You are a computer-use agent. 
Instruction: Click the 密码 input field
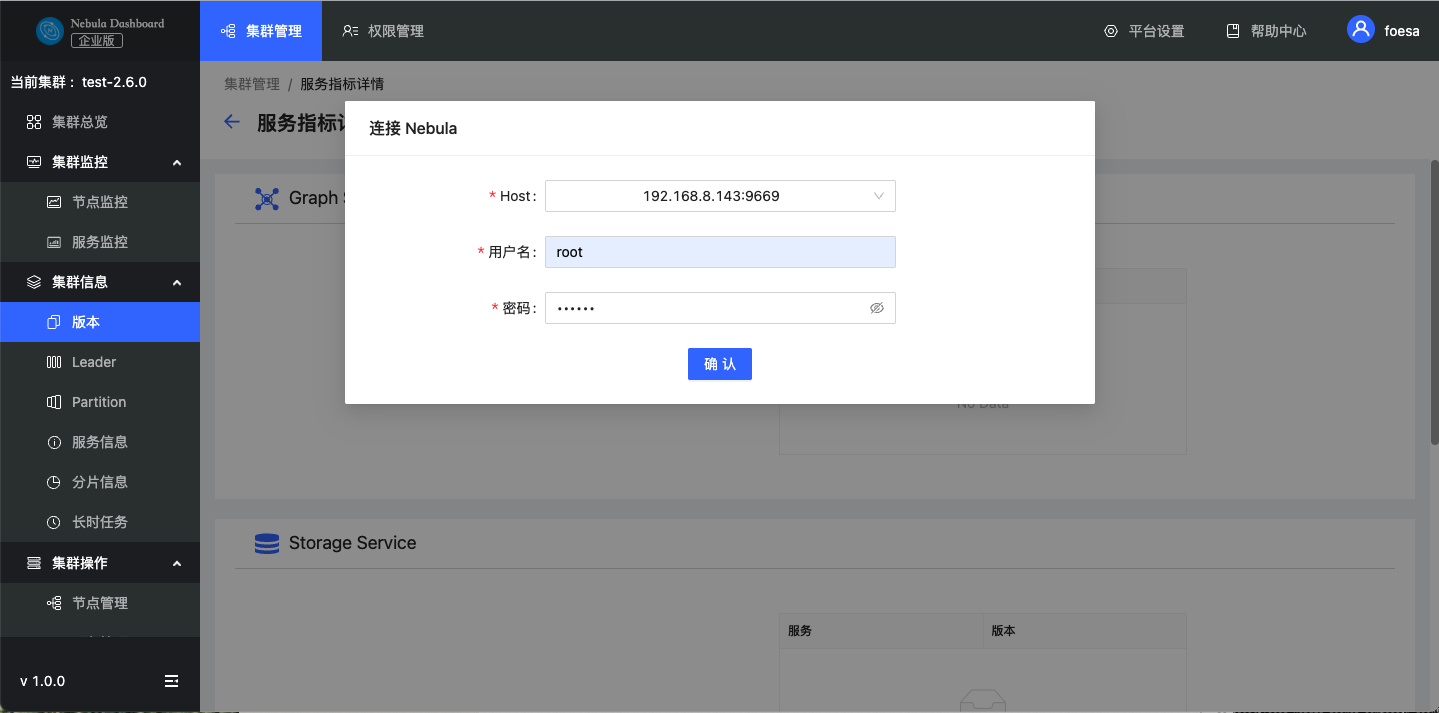[705, 308]
